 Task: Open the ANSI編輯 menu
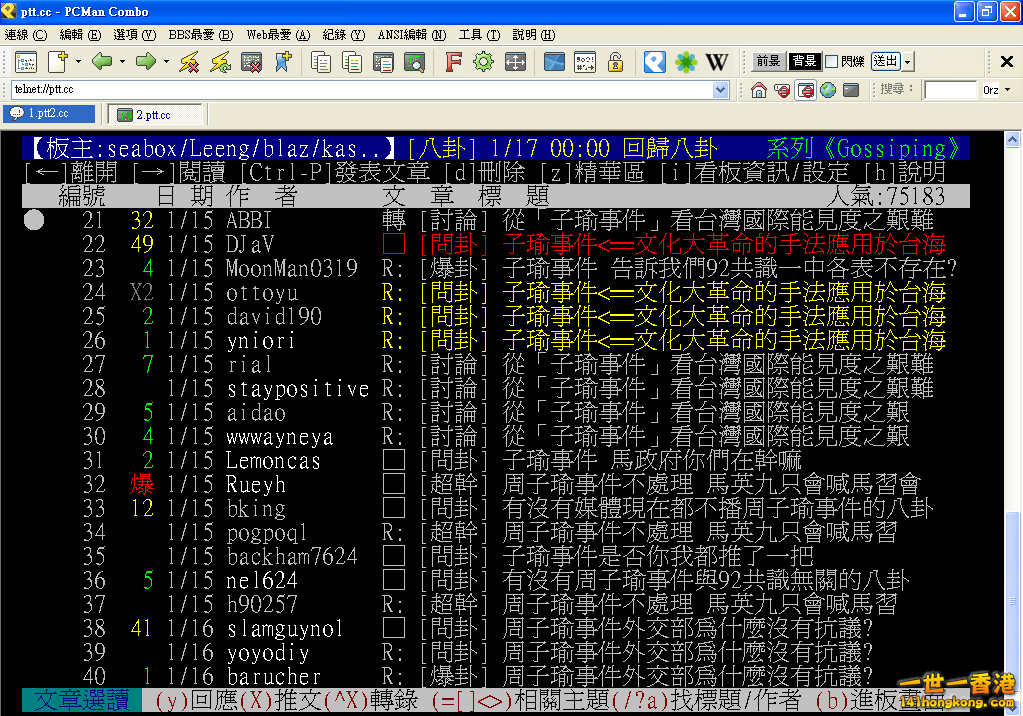click(x=412, y=35)
